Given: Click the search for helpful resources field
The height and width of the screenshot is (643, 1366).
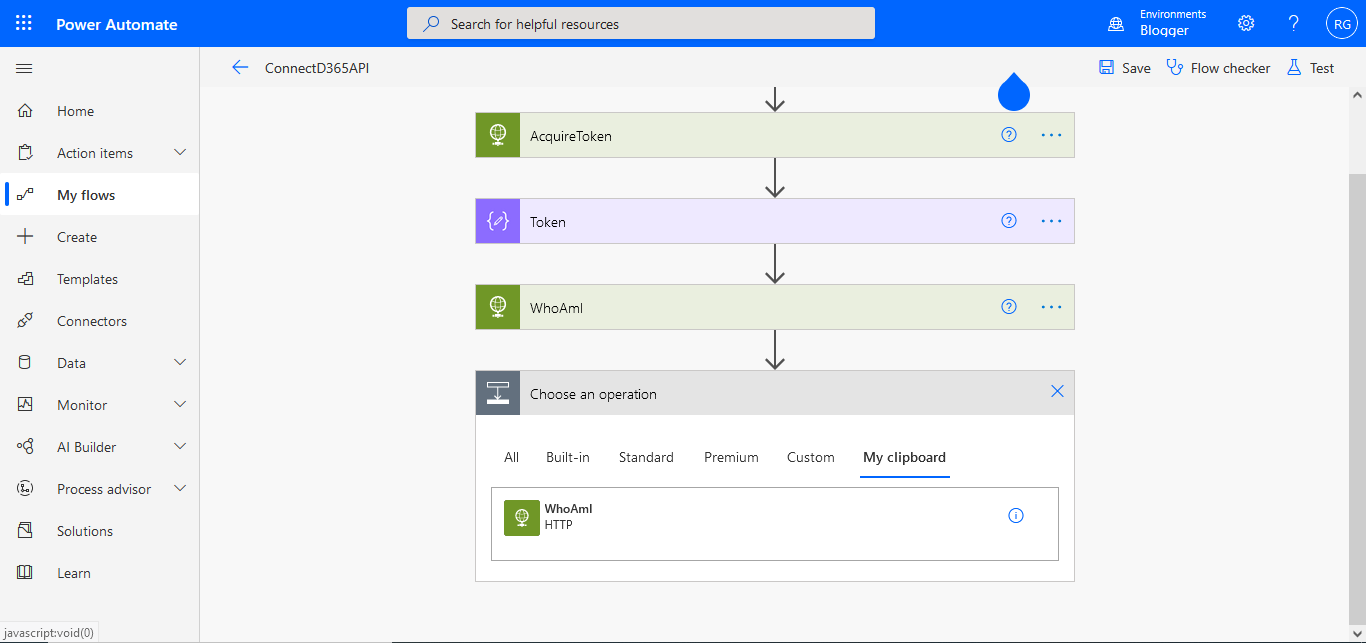Looking at the screenshot, I should (640, 22).
